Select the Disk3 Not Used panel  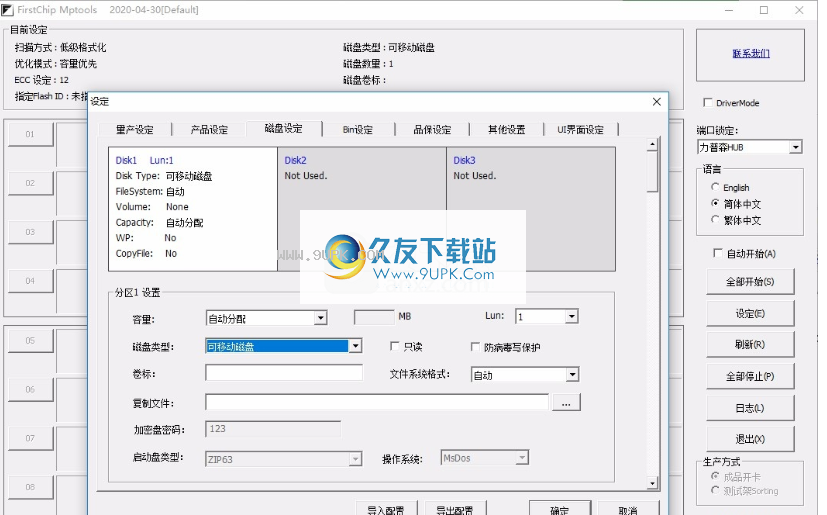tap(531, 209)
